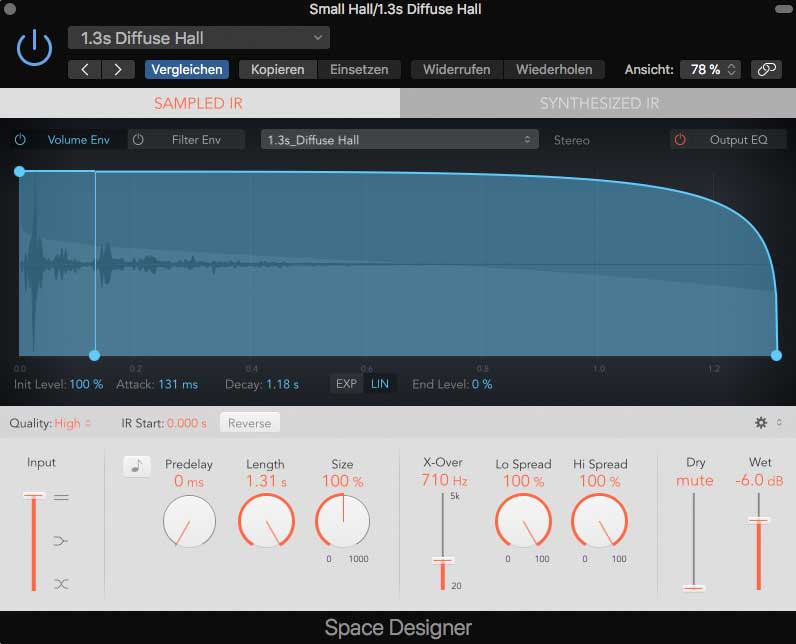The image size is (796, 644).
Task: Enable the Filter Env power toggle
Action: click(x=139, y=140)
